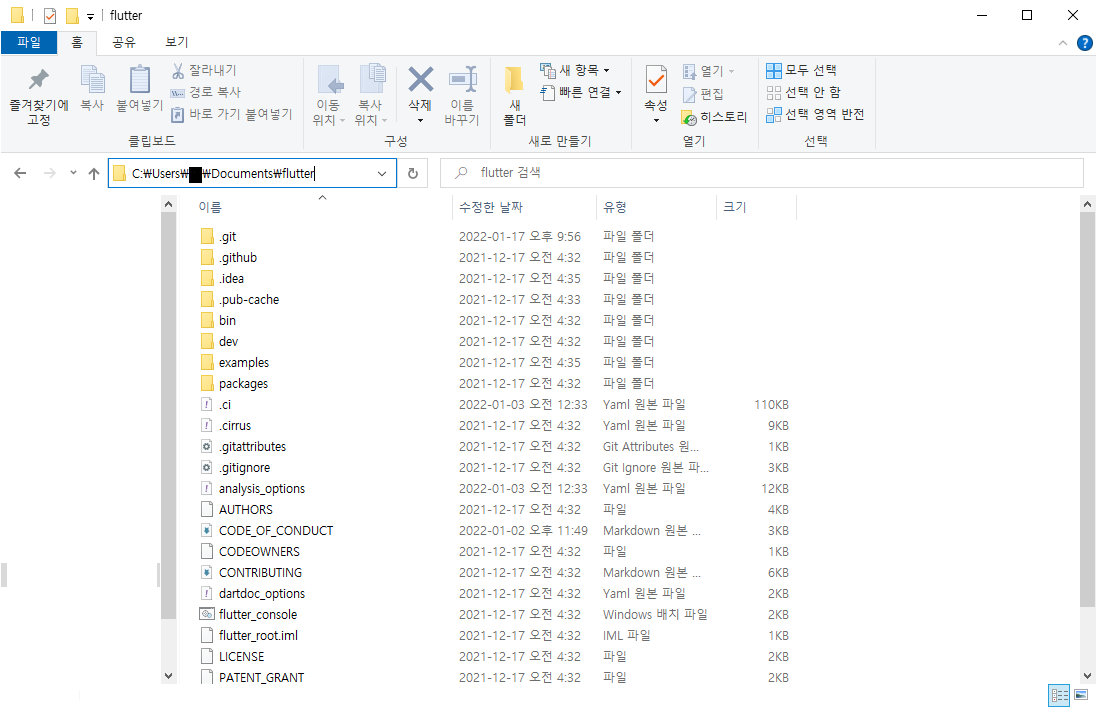1097x708 pixels.
Task: Open 히스토리 (History) in ribbon
Action: [714, 117]
